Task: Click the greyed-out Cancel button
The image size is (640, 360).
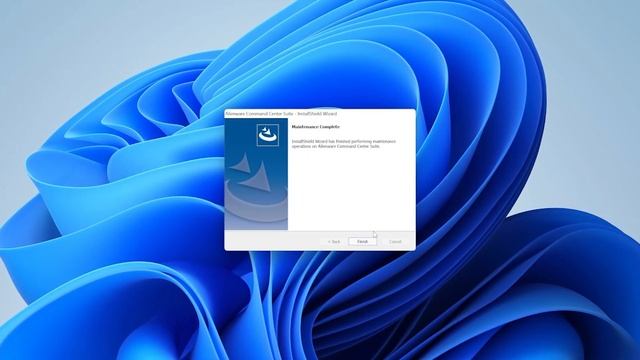Action: tap(395, 242)
